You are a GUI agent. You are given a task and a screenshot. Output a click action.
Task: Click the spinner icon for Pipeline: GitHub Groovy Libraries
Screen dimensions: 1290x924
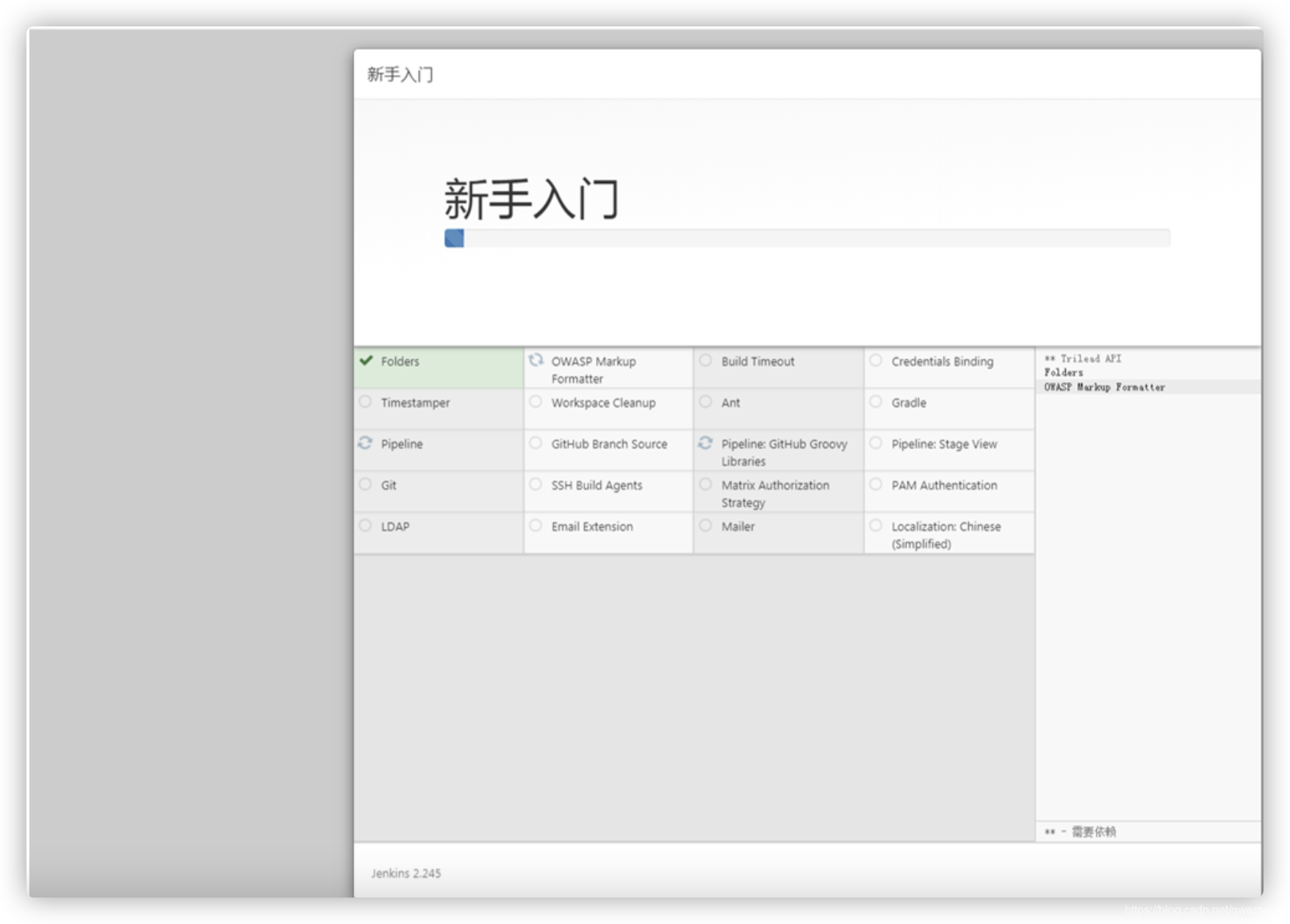pos(706,444)
